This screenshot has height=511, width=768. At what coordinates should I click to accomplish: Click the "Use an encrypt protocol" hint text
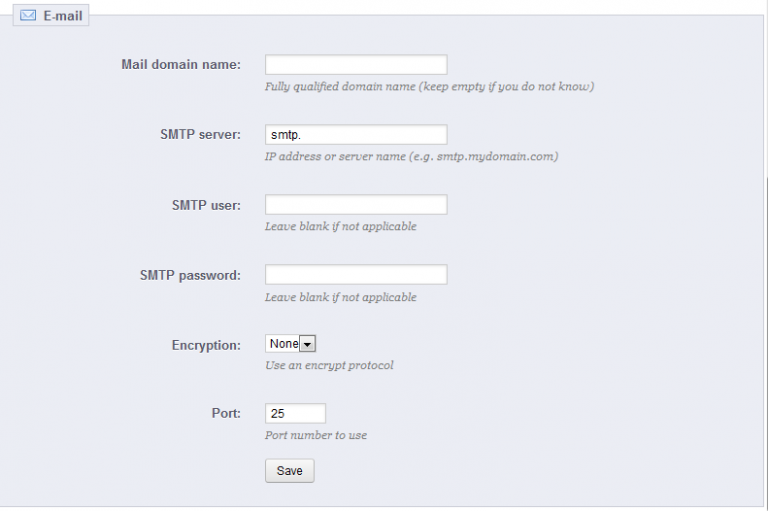pos(329,366)
